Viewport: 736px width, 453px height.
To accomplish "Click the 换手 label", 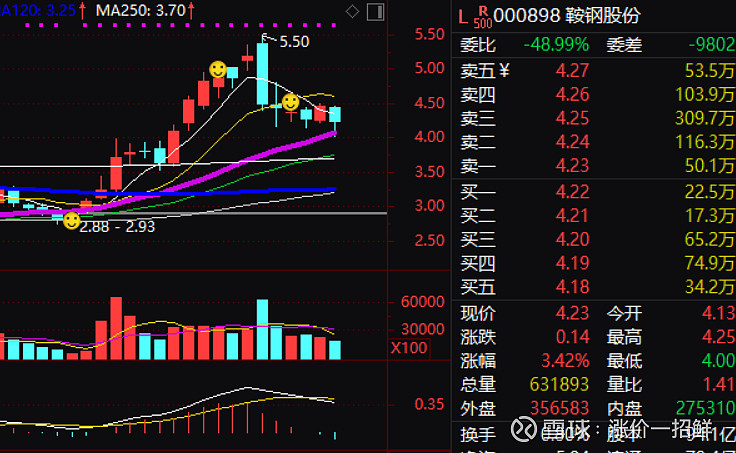I will point(478,435).
